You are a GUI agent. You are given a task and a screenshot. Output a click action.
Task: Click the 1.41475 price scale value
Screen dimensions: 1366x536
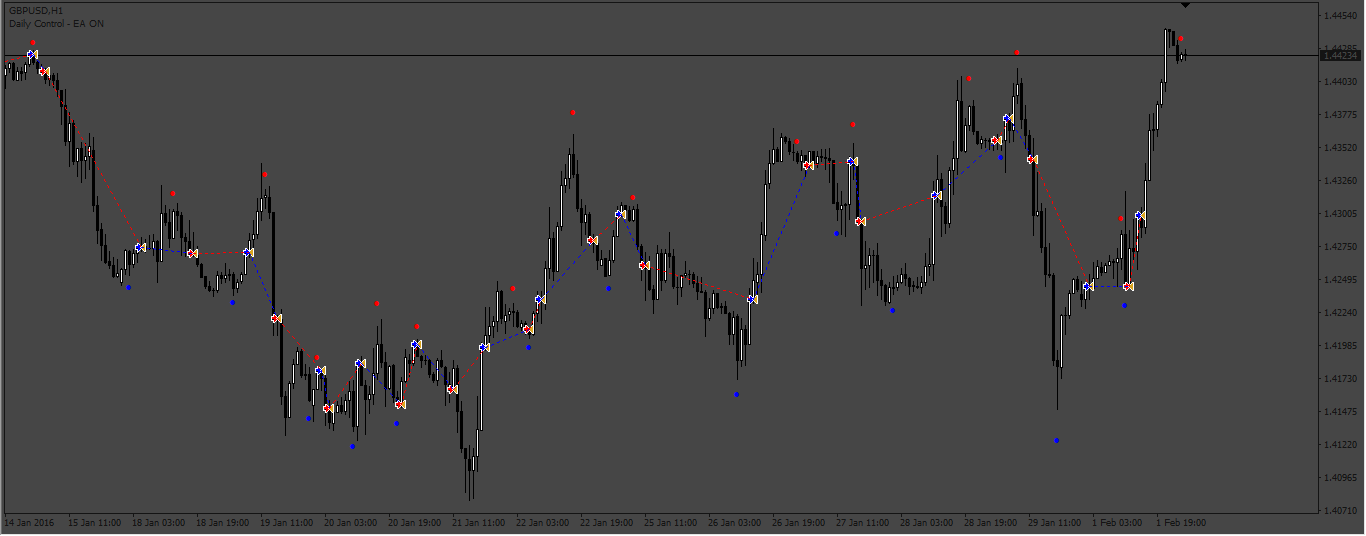[x=1340, y=412]
